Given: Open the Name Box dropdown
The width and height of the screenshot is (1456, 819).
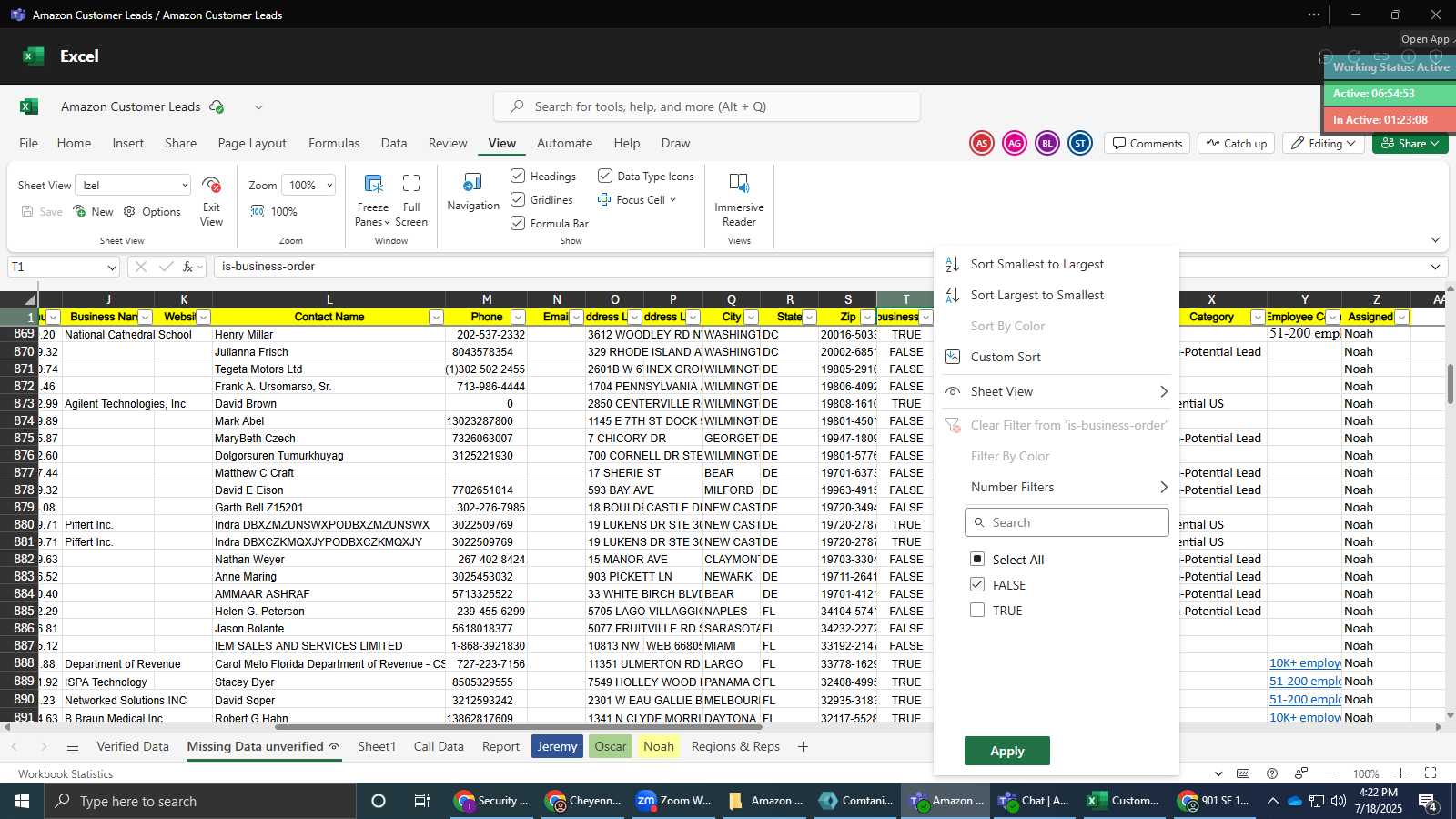Looking at the screenshot, I should coord(112,268).
